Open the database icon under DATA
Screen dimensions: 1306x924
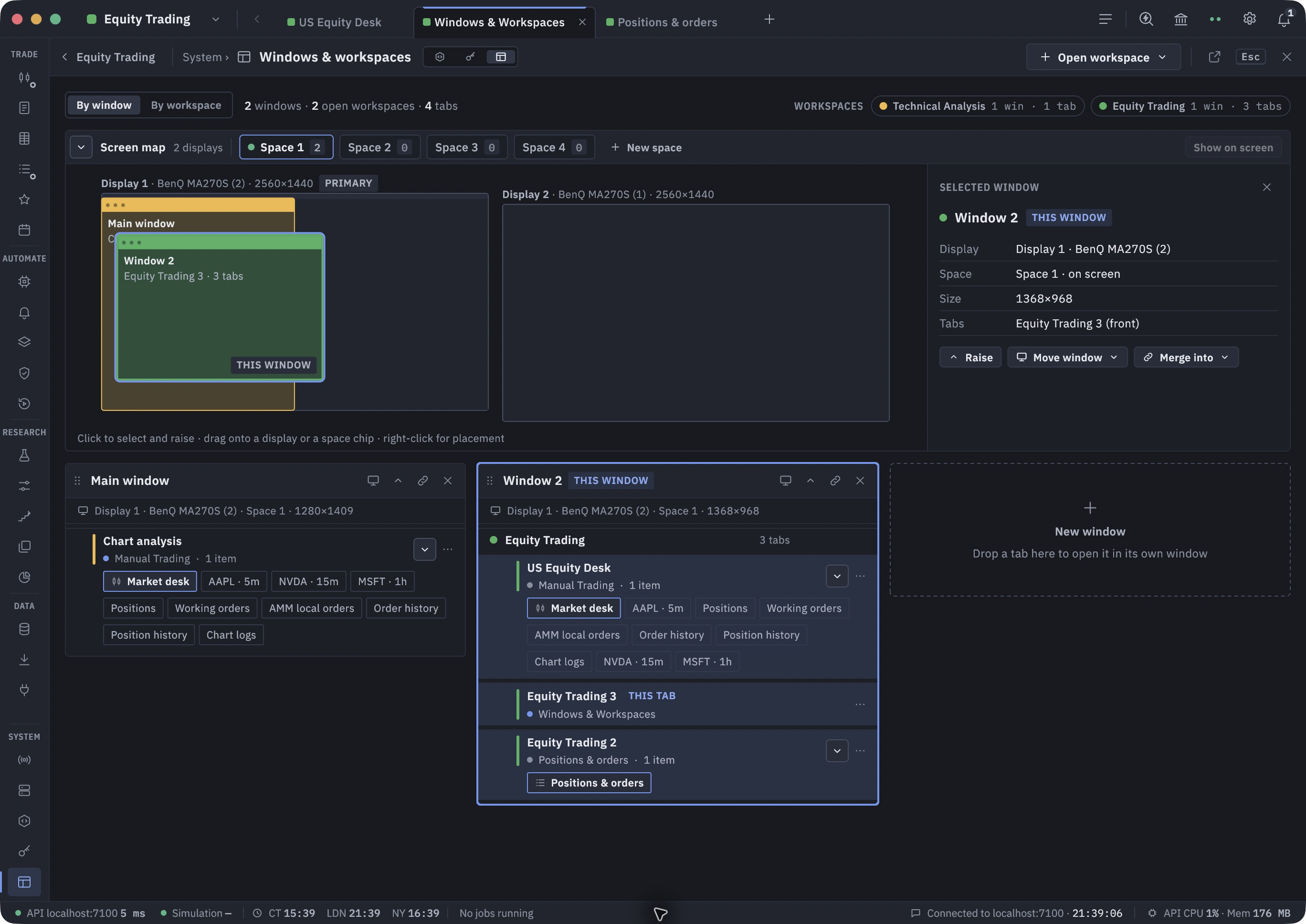click(24, 629)
